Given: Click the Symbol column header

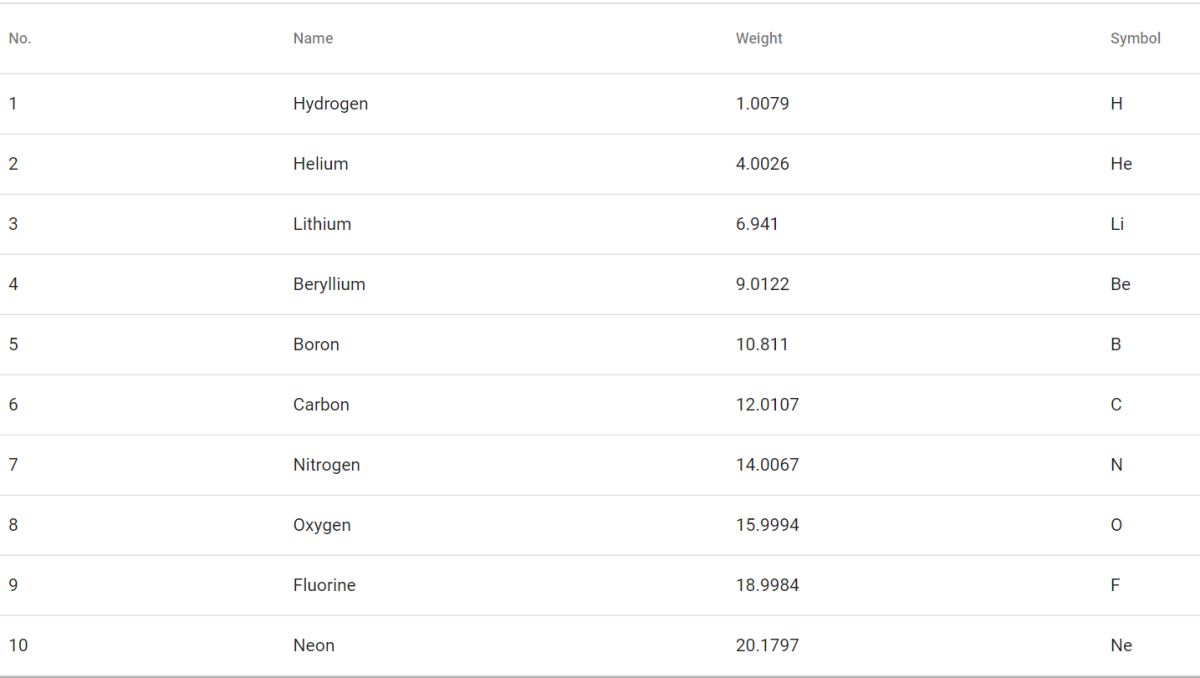Looking at the screenshot, I should [1135, 39].
